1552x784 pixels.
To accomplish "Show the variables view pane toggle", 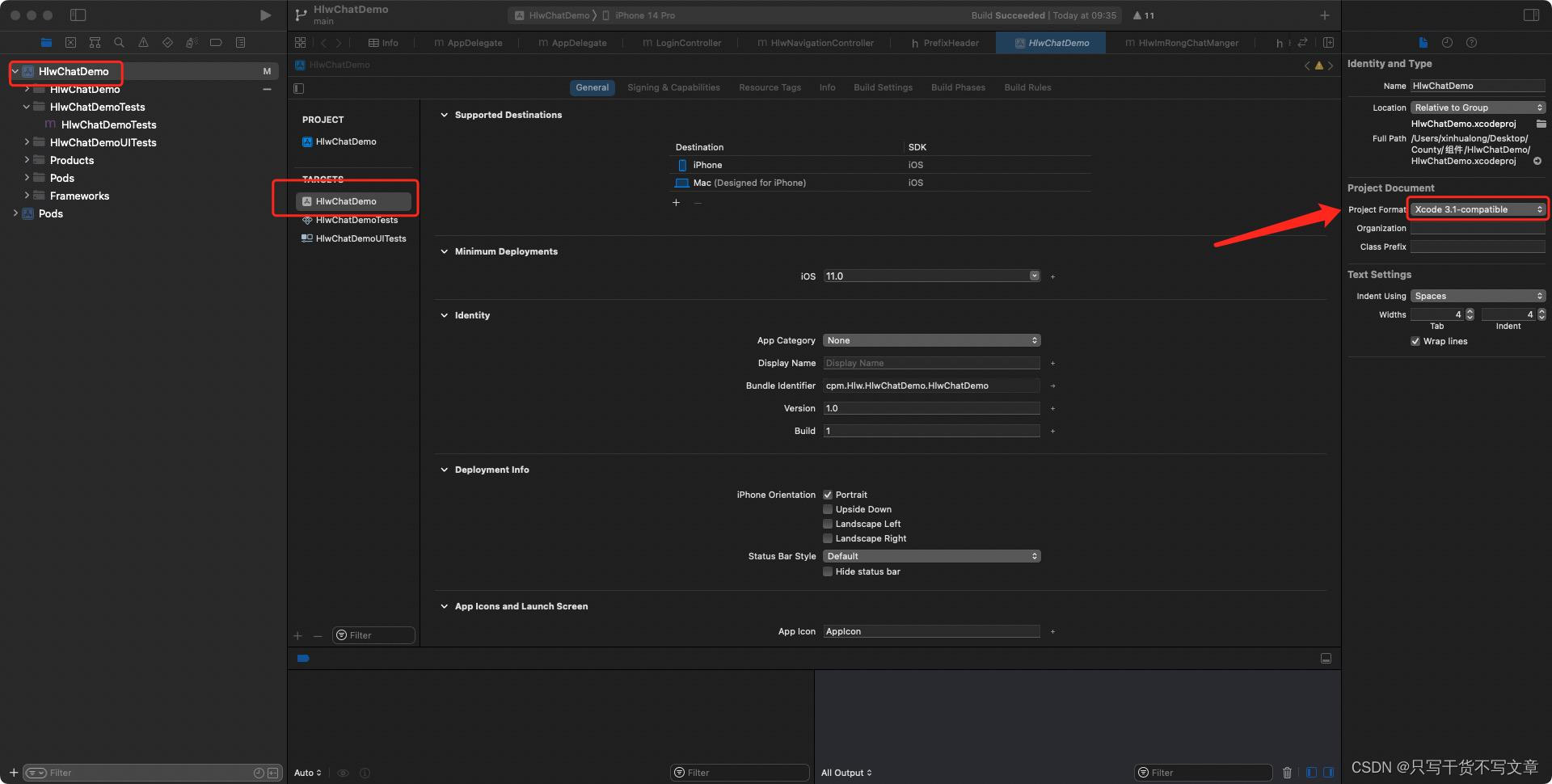I will (x=1311, y=773).
